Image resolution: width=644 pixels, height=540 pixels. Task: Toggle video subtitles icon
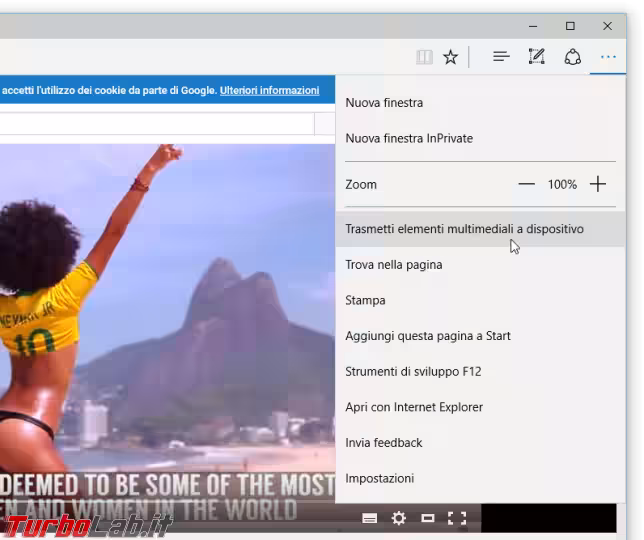(370, 518)
